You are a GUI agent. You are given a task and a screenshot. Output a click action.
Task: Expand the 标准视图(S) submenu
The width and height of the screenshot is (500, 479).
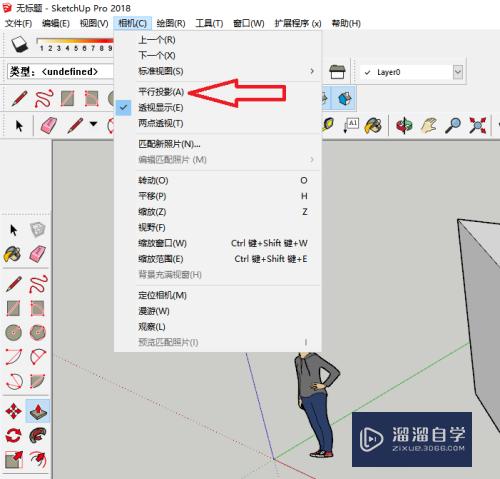(218, 71)
